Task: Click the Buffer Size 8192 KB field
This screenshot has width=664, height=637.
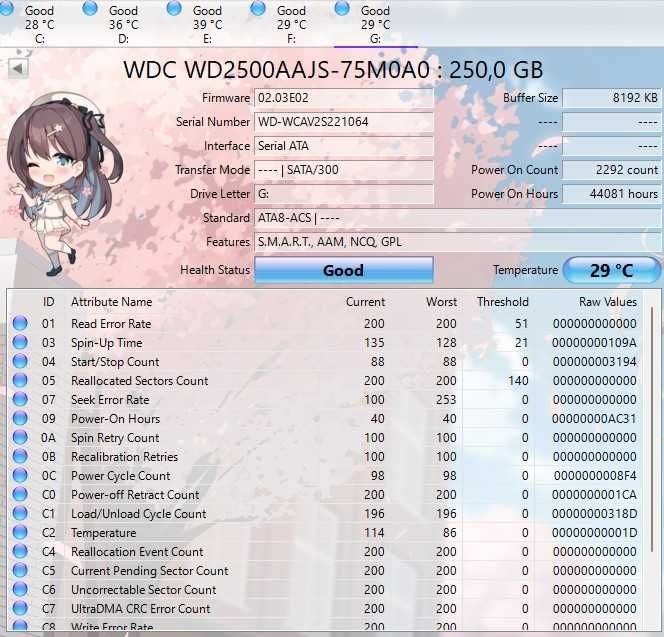Action: click(x=611, y=98)
